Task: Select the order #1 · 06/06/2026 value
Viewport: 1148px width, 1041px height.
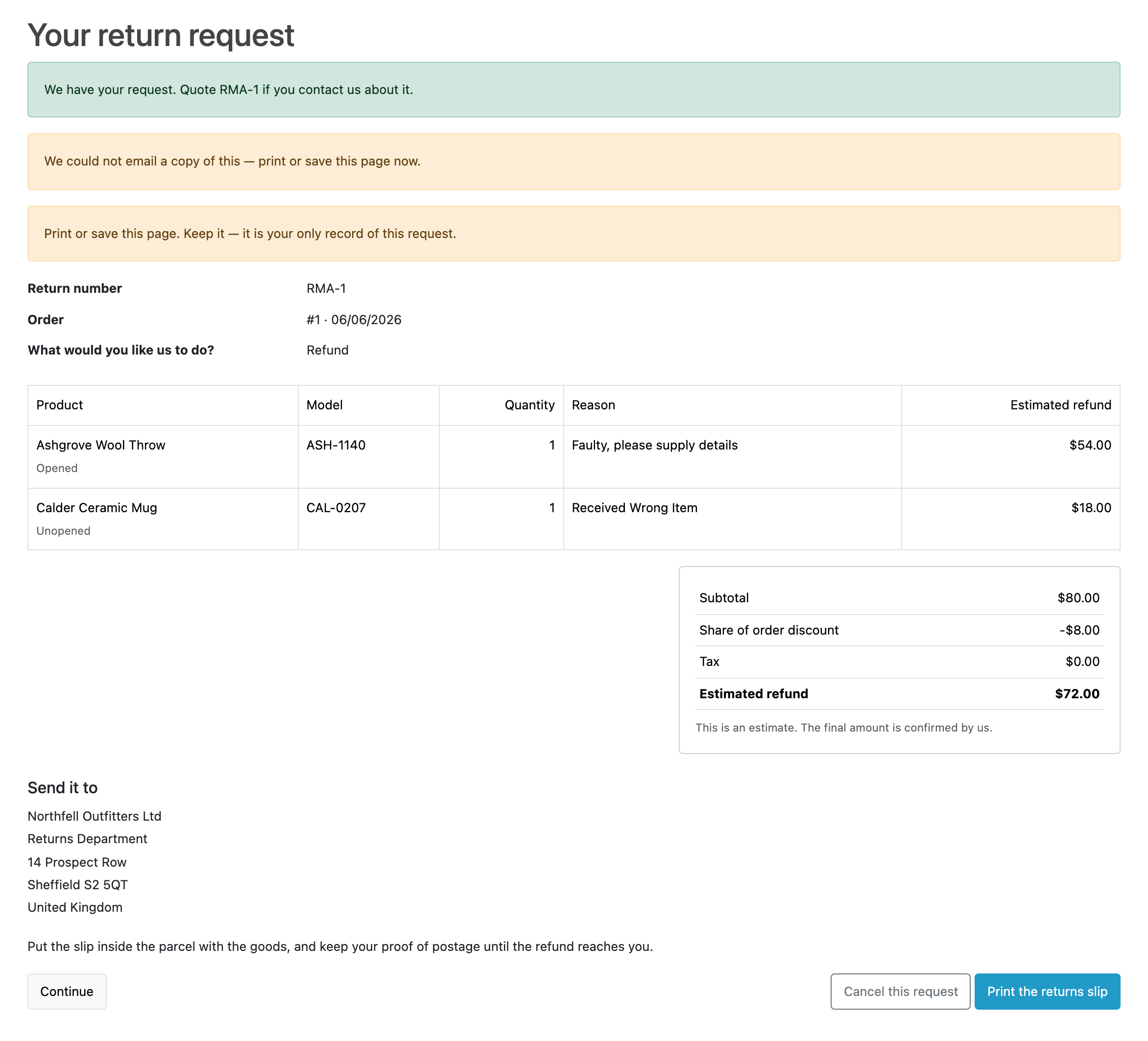Action: coord(354,320)
